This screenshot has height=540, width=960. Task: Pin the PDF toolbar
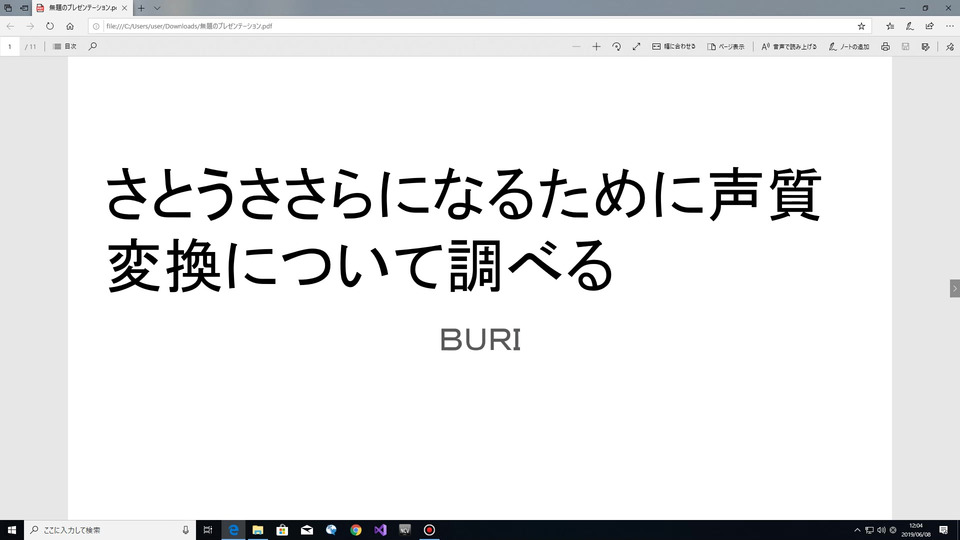[x=950, y=47]
